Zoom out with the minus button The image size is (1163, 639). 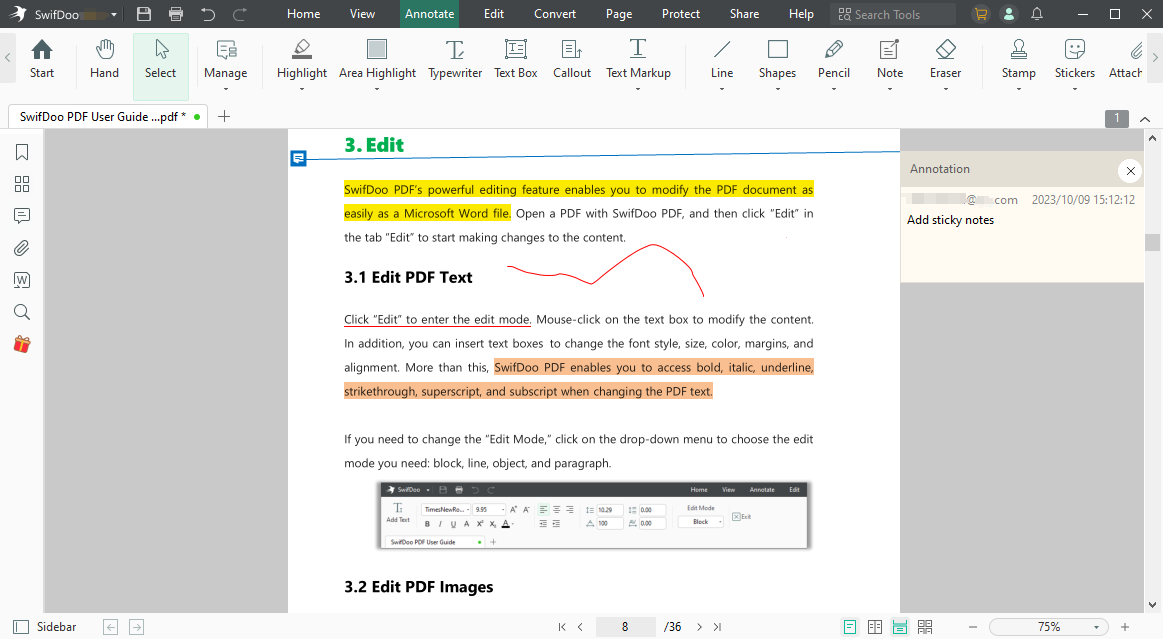tap(973, 627)
